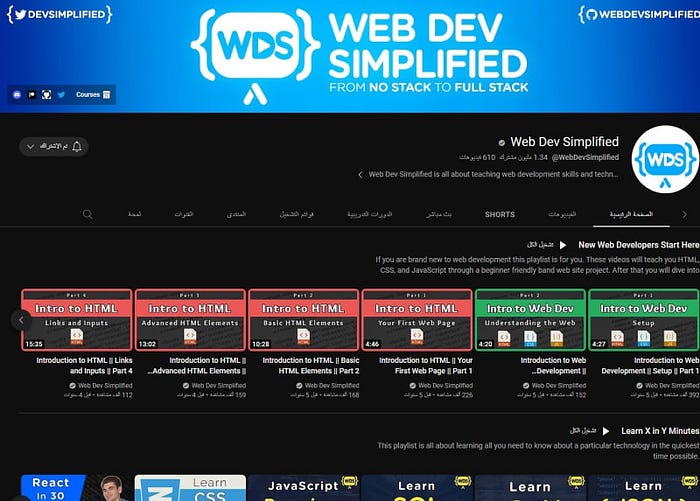
Task: Click the 'Web Dev Simplified is all about teaching' description
Action: click(x=493, y=175)
